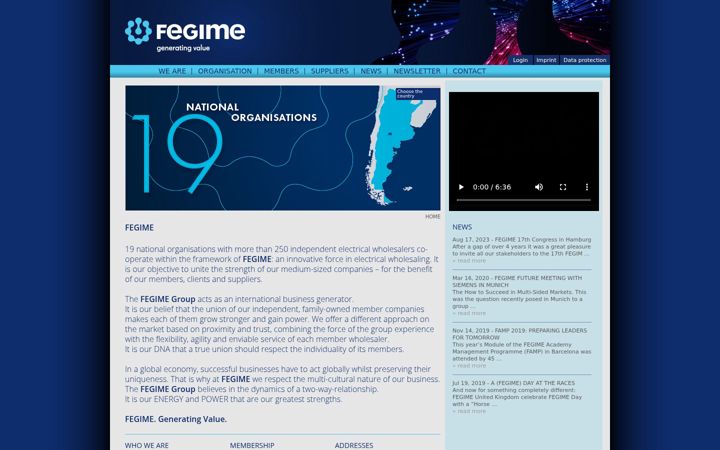Screen dimensions: 720x450
Task: Open the MEMBERS menu
Action: 281,71
